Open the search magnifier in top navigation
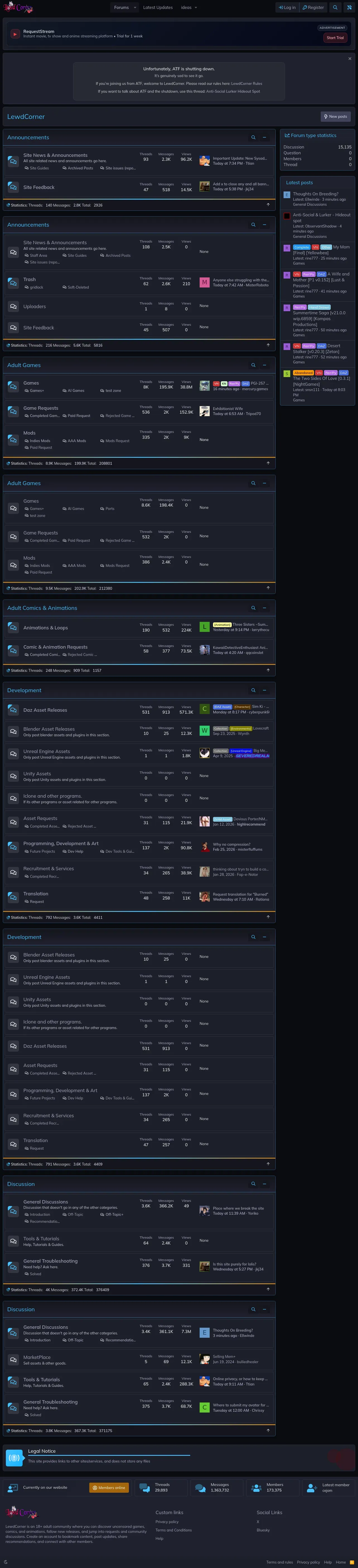Viewport: 358px width, 1568px height. [335, 7]
